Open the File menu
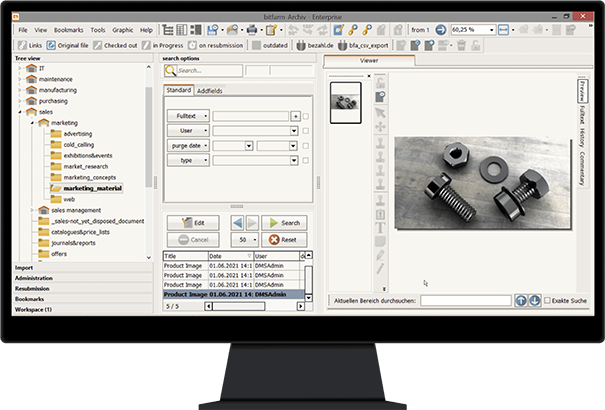The width and height of the screenshot is (605, 410). [x=23, y=30]
